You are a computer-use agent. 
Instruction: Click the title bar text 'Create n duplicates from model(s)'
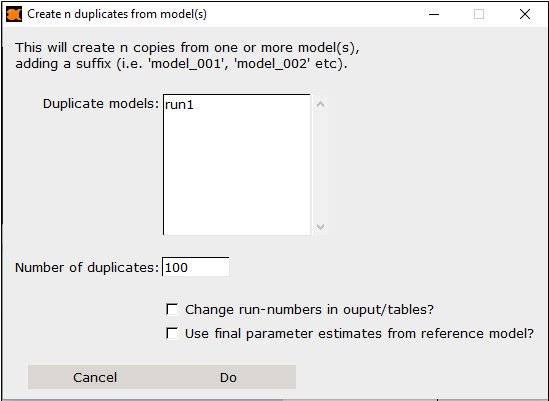117,14
